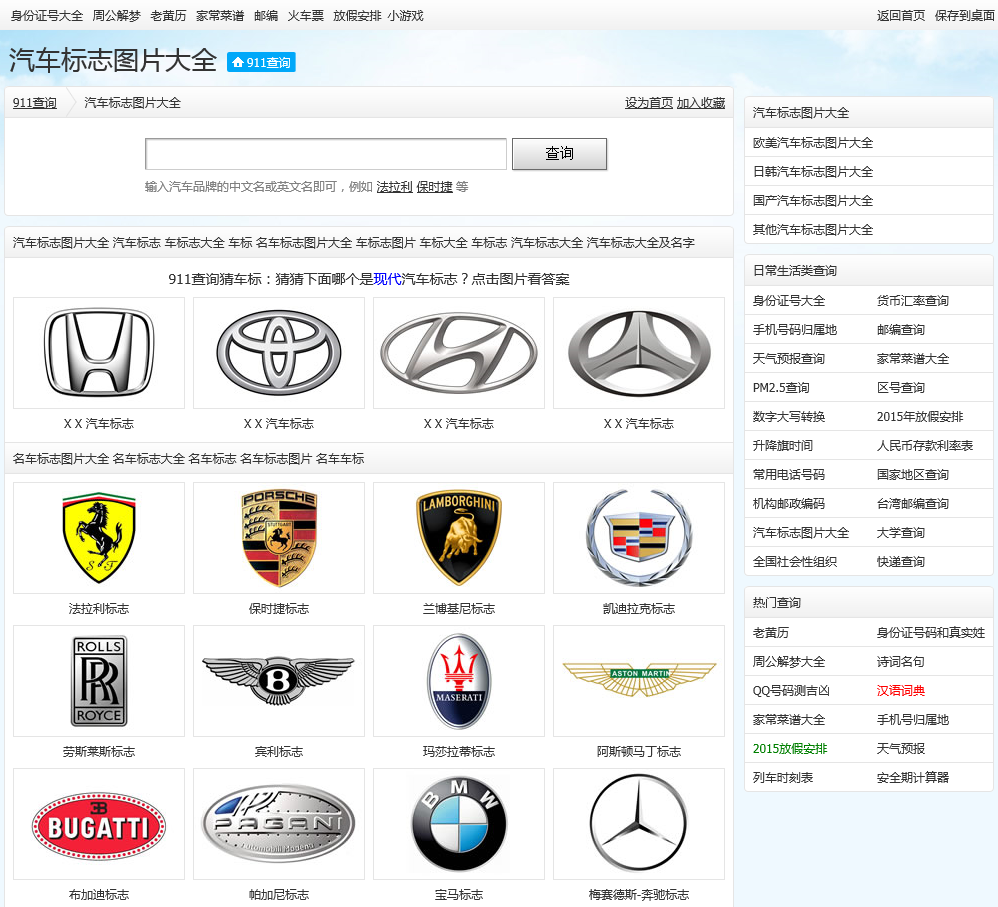Screen dimensions: 998x907
Task: Click 法拉利标志 caption link
Action: (99, 609)
